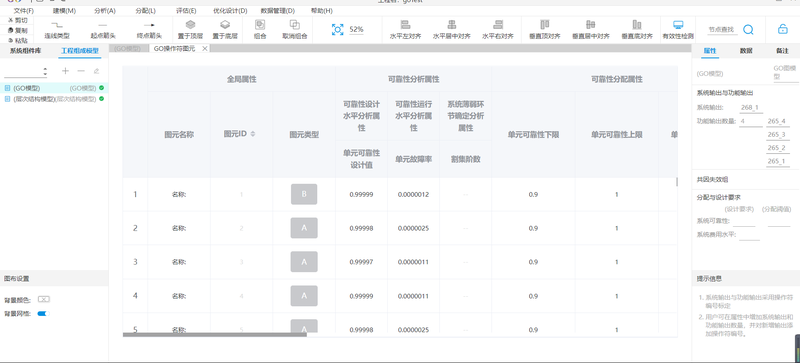Click the 52% zoom level field
The image size is (800, 363).
356,30
